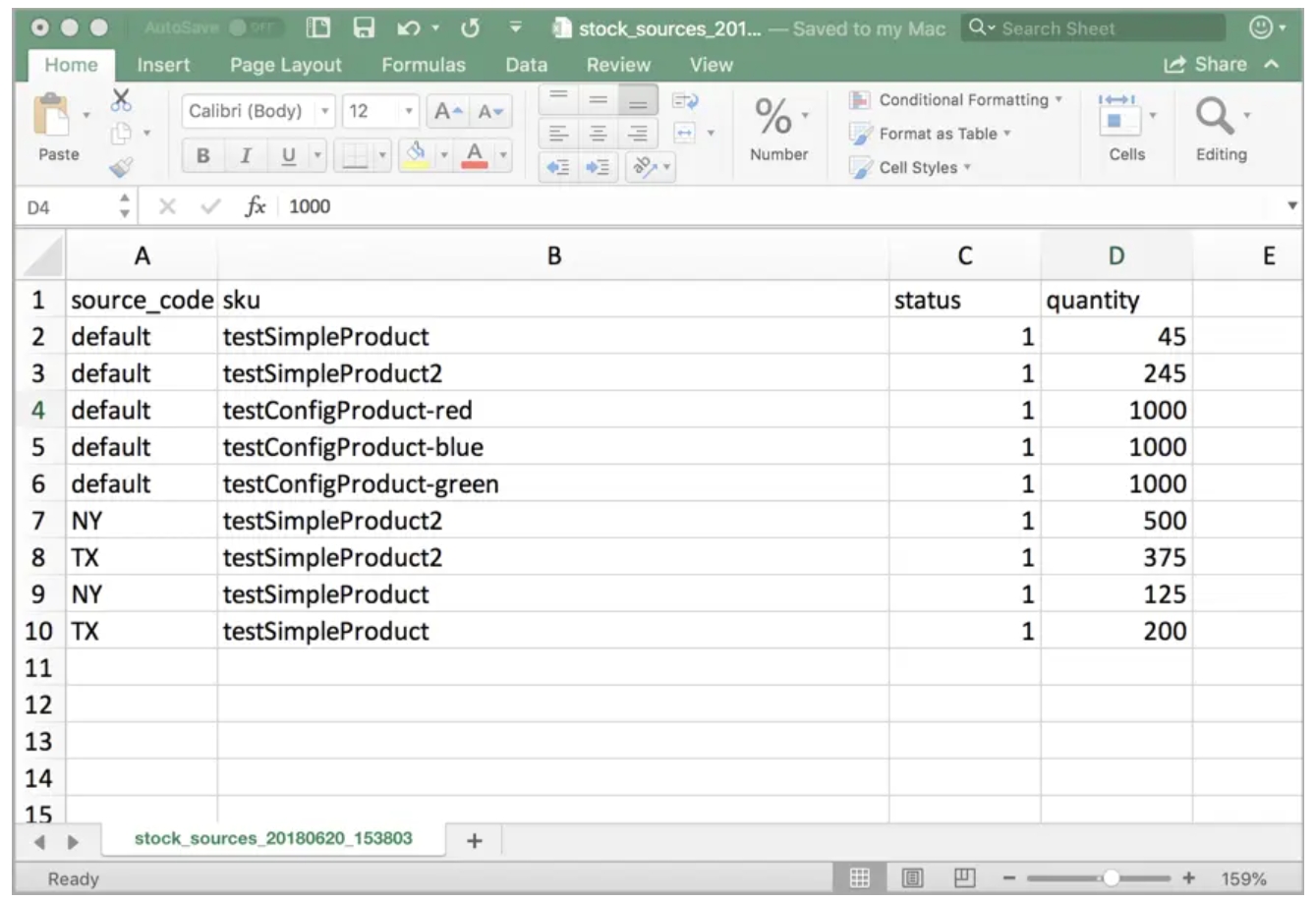
Task: Select the stock_sources_20180620_153803 sheet tab
Action: point(273,838)
